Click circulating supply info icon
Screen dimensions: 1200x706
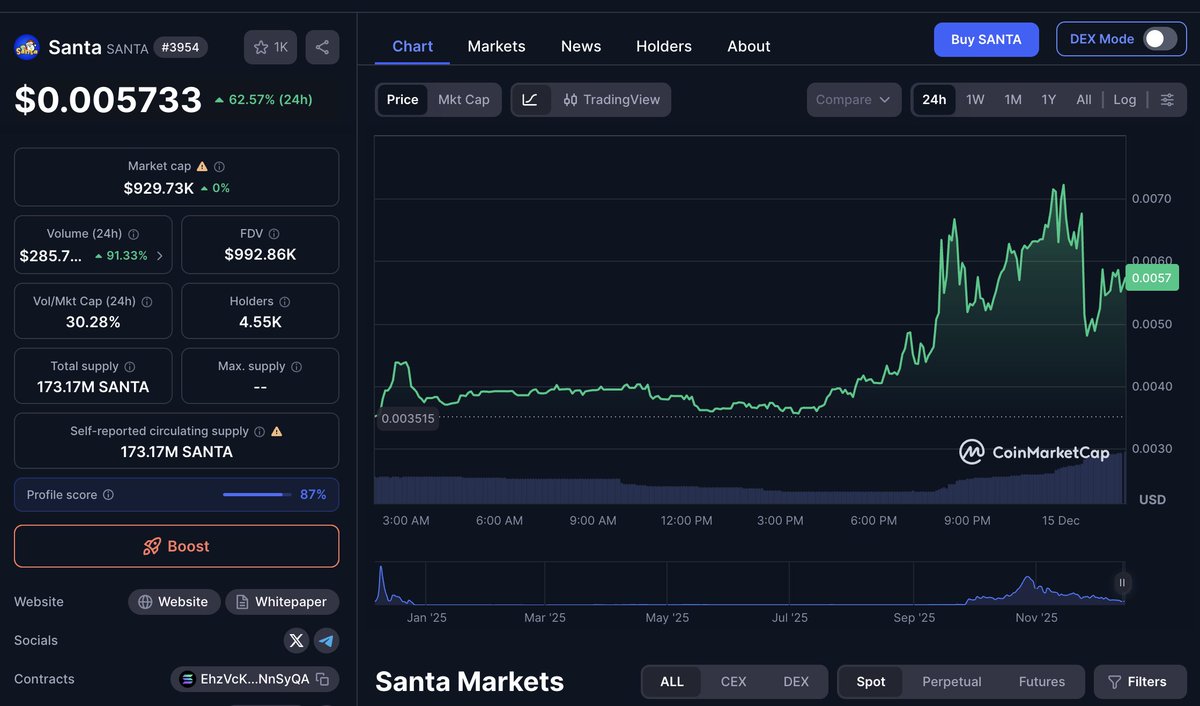259,431
